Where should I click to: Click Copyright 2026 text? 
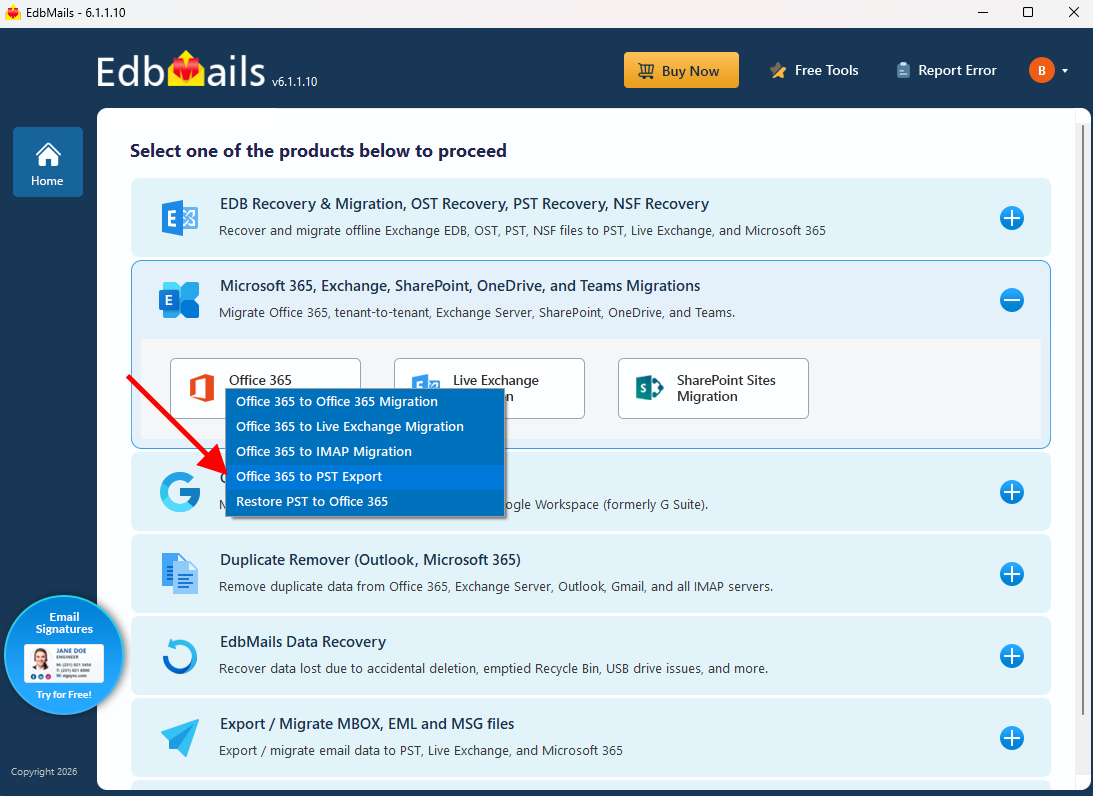click(44, 772)
